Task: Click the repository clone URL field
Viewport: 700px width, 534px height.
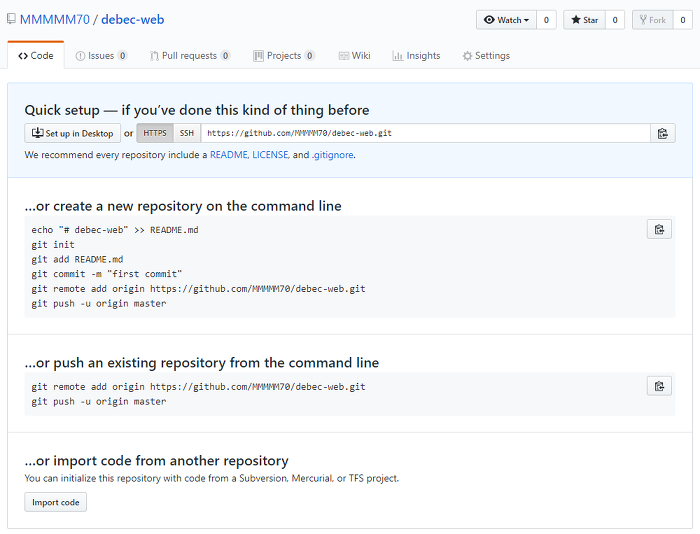Action: [x=425, y=133]
